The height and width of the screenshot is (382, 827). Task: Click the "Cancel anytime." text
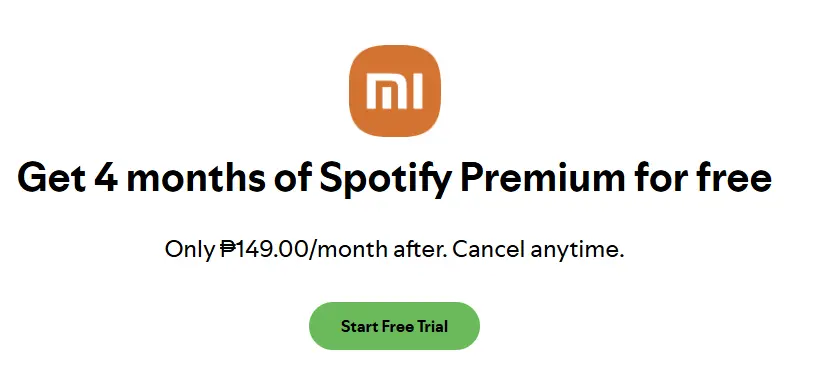538,250
